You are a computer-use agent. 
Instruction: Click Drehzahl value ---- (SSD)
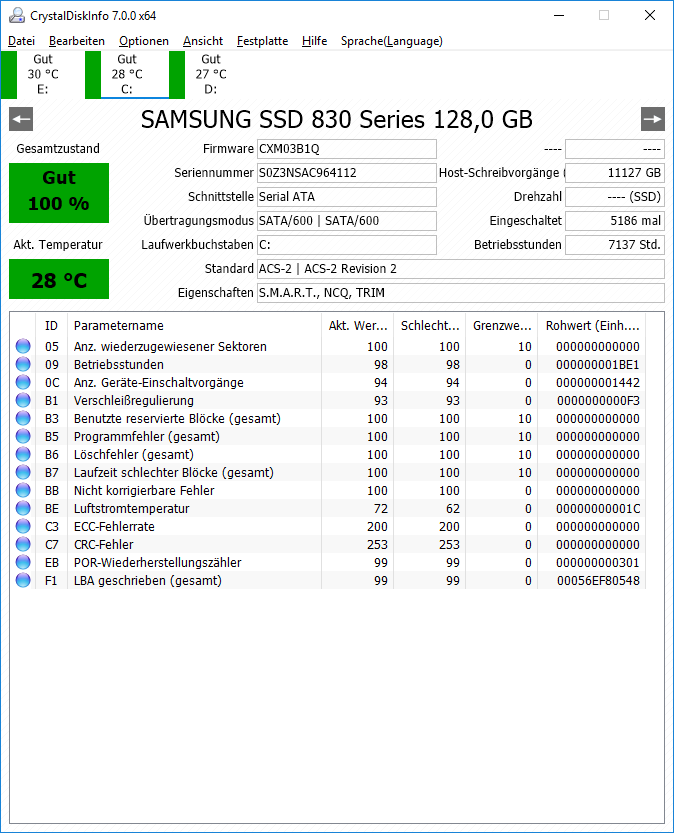615,197
